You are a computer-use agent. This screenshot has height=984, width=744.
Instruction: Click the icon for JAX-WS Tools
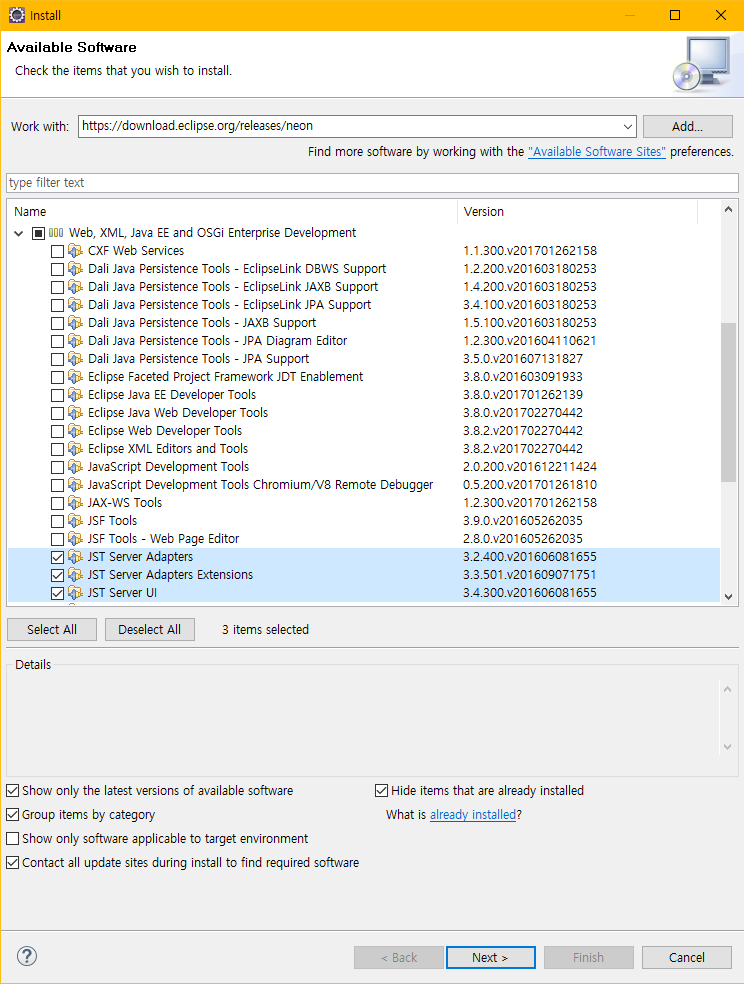(75, 503)
